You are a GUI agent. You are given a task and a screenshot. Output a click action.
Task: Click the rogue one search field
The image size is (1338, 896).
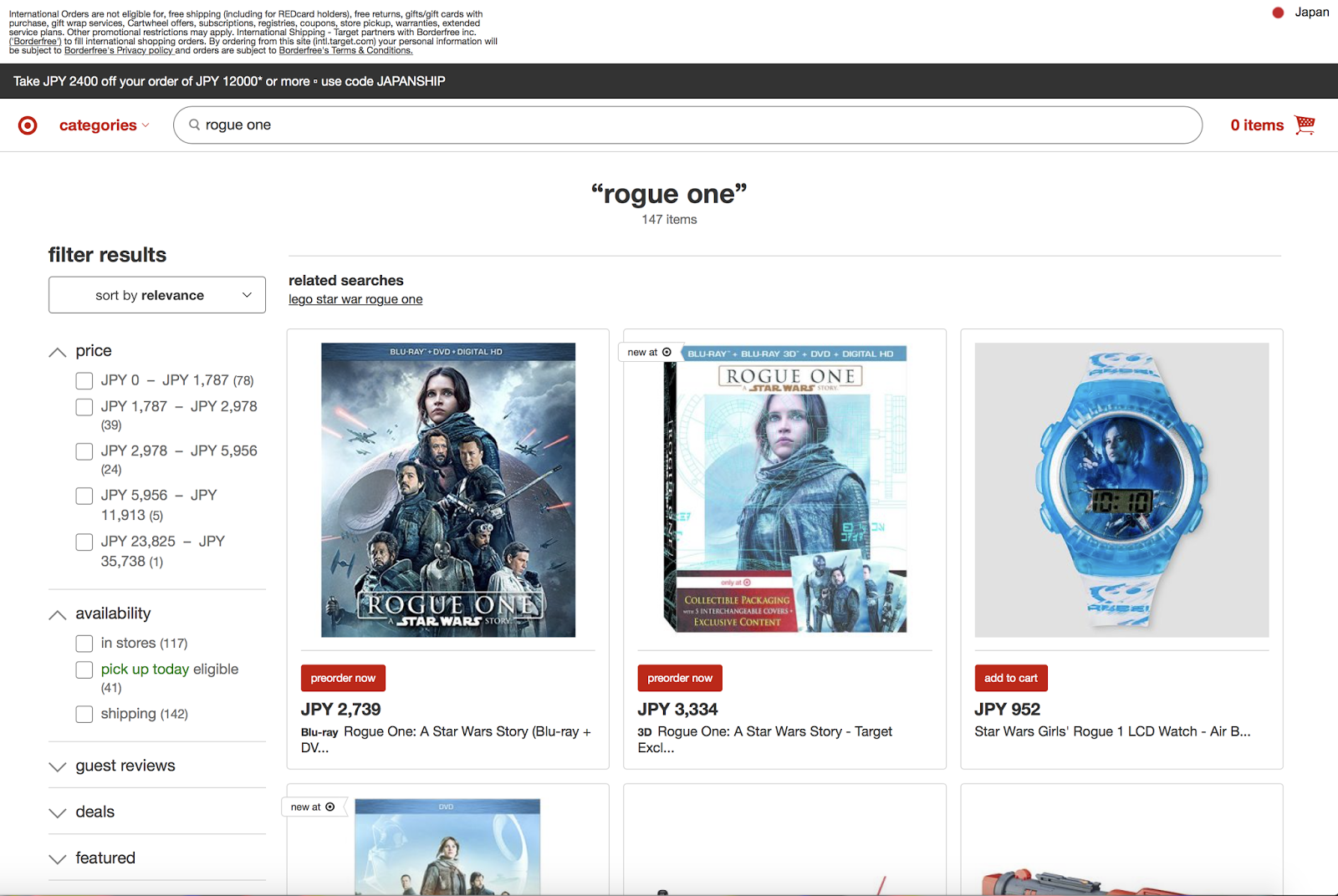687,125
